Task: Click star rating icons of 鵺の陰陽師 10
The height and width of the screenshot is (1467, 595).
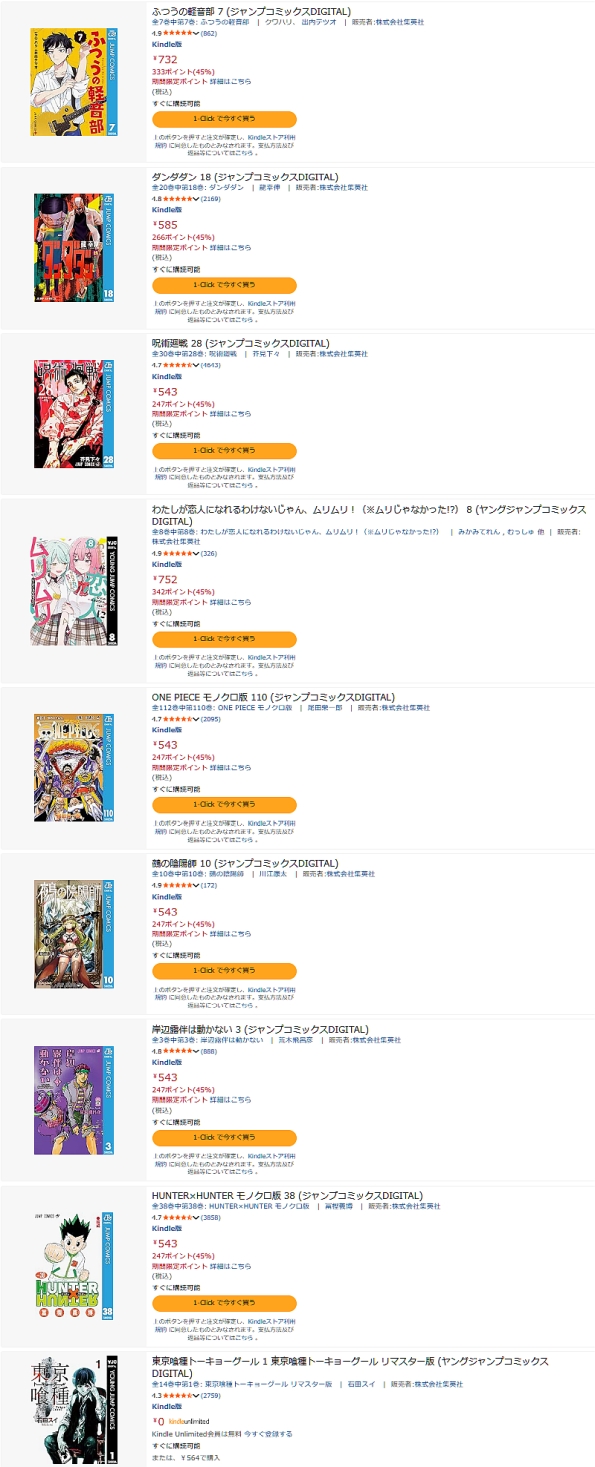Action: [178, 885]
